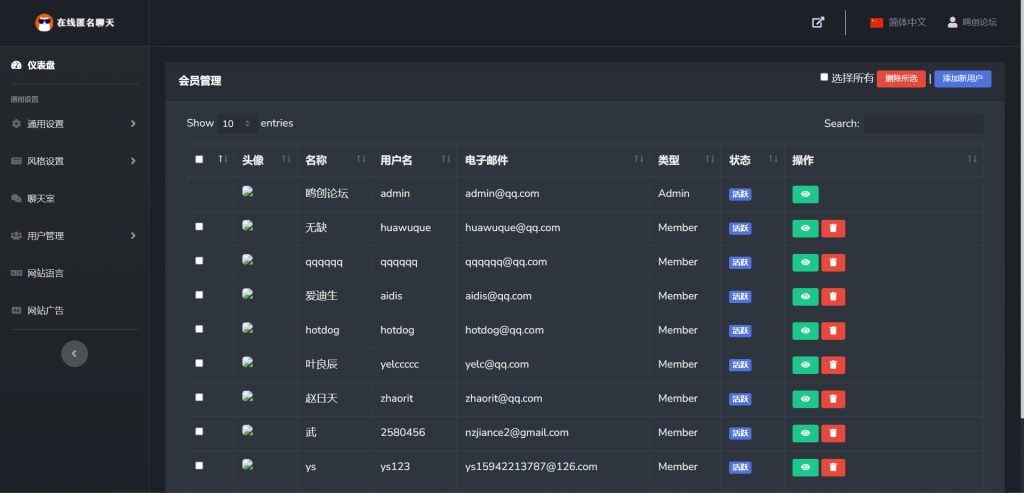This screenshot has height=493, width=1024.
Task: View the zhaorit user with eye button
Action: pos(805,399)
